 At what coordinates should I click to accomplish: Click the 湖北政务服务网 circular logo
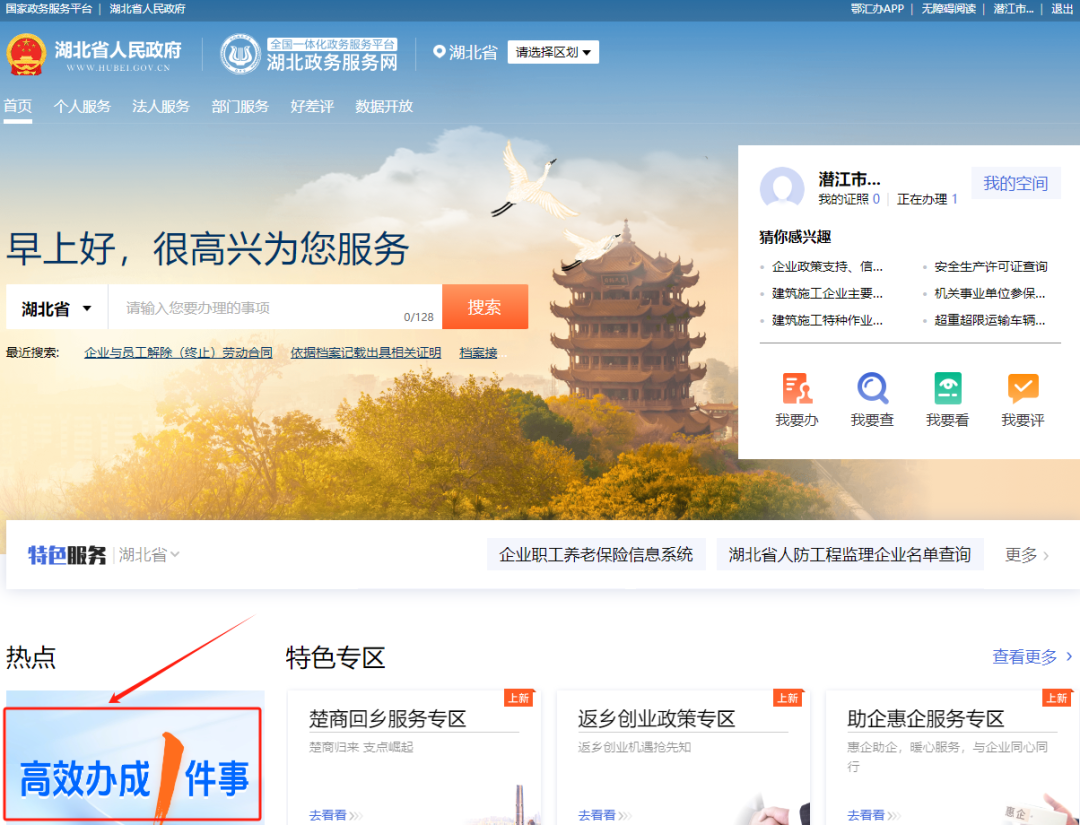tap(240, 54)
